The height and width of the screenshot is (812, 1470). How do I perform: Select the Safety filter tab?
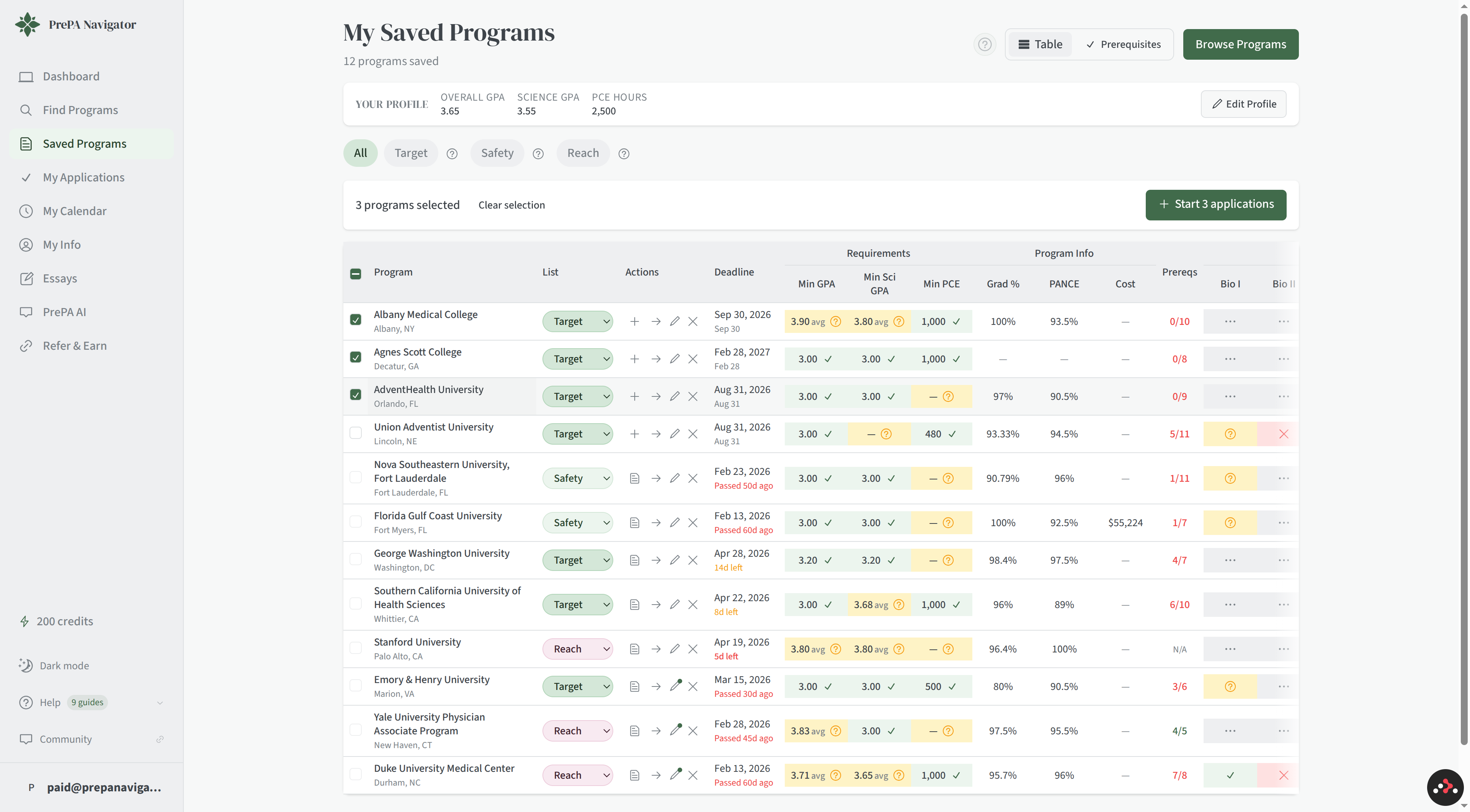[497, 153]
